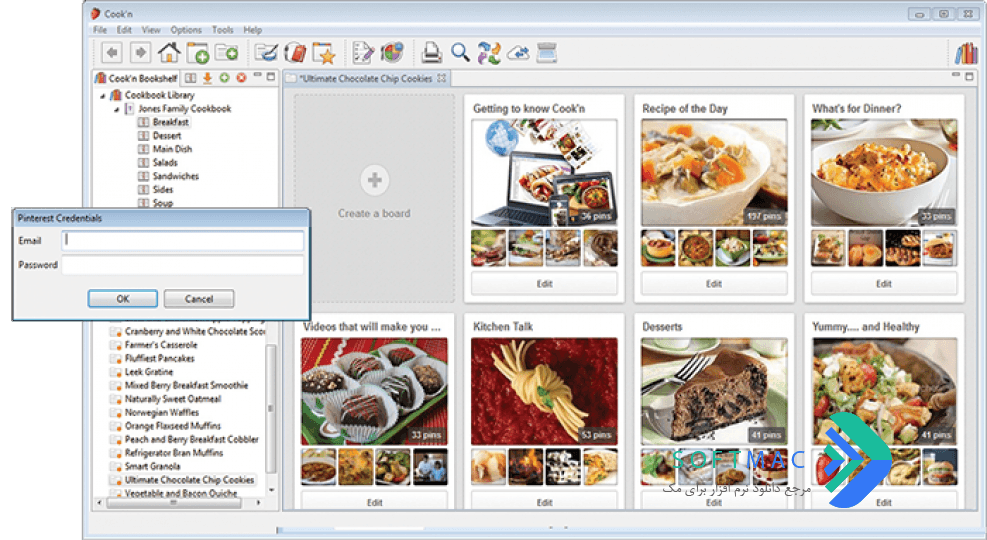Minimize the Cook'n Bookshelf panel
Screen dimensions: 987x540
click(257, 76)
